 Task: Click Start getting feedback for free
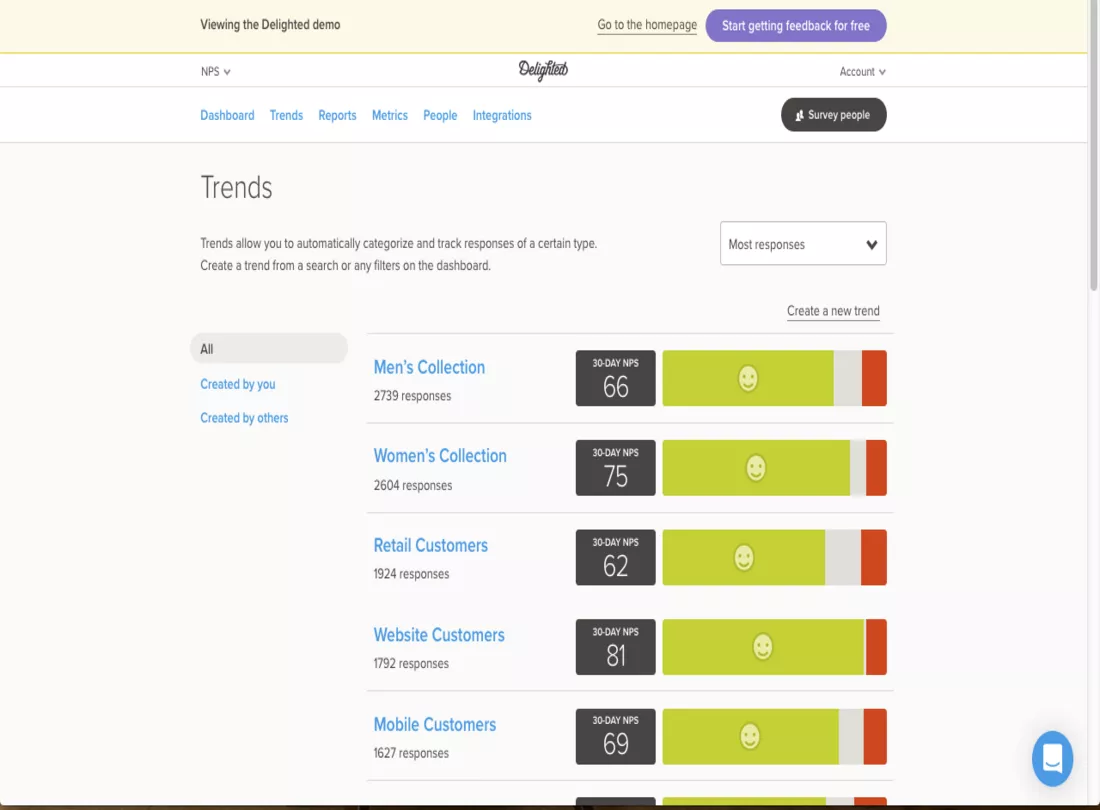[x=796, y=25]
